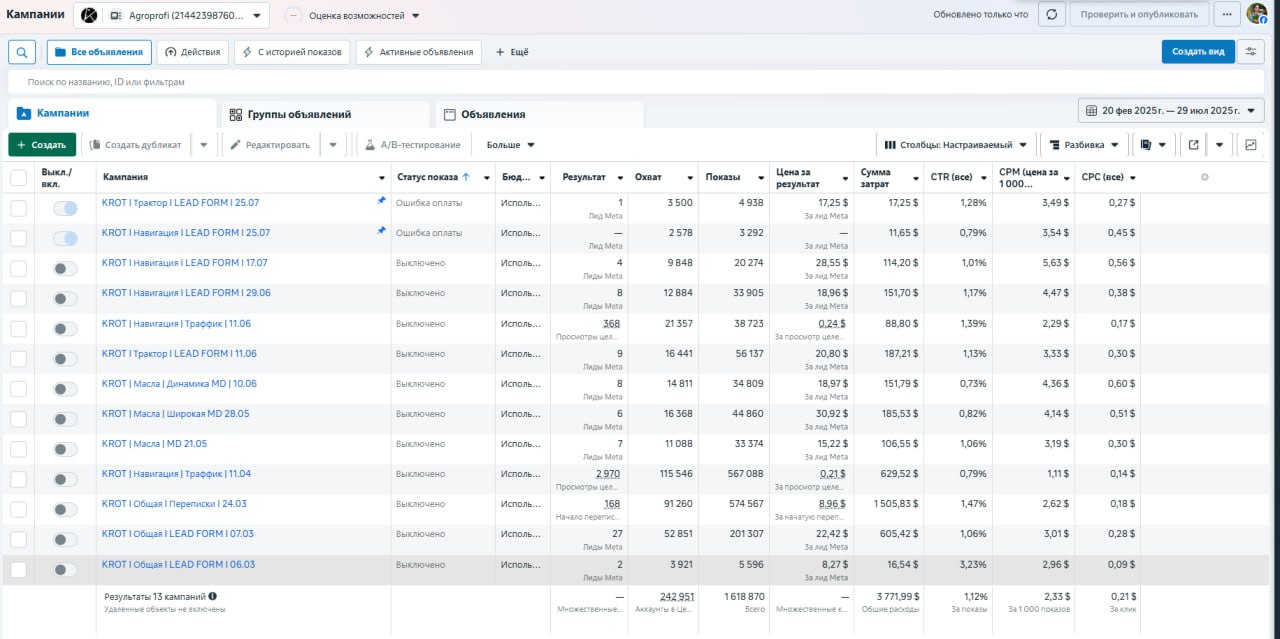Switch to the Группы объявлений tab
Screen dimensions: 1280x639
click(x=299, y=114)
